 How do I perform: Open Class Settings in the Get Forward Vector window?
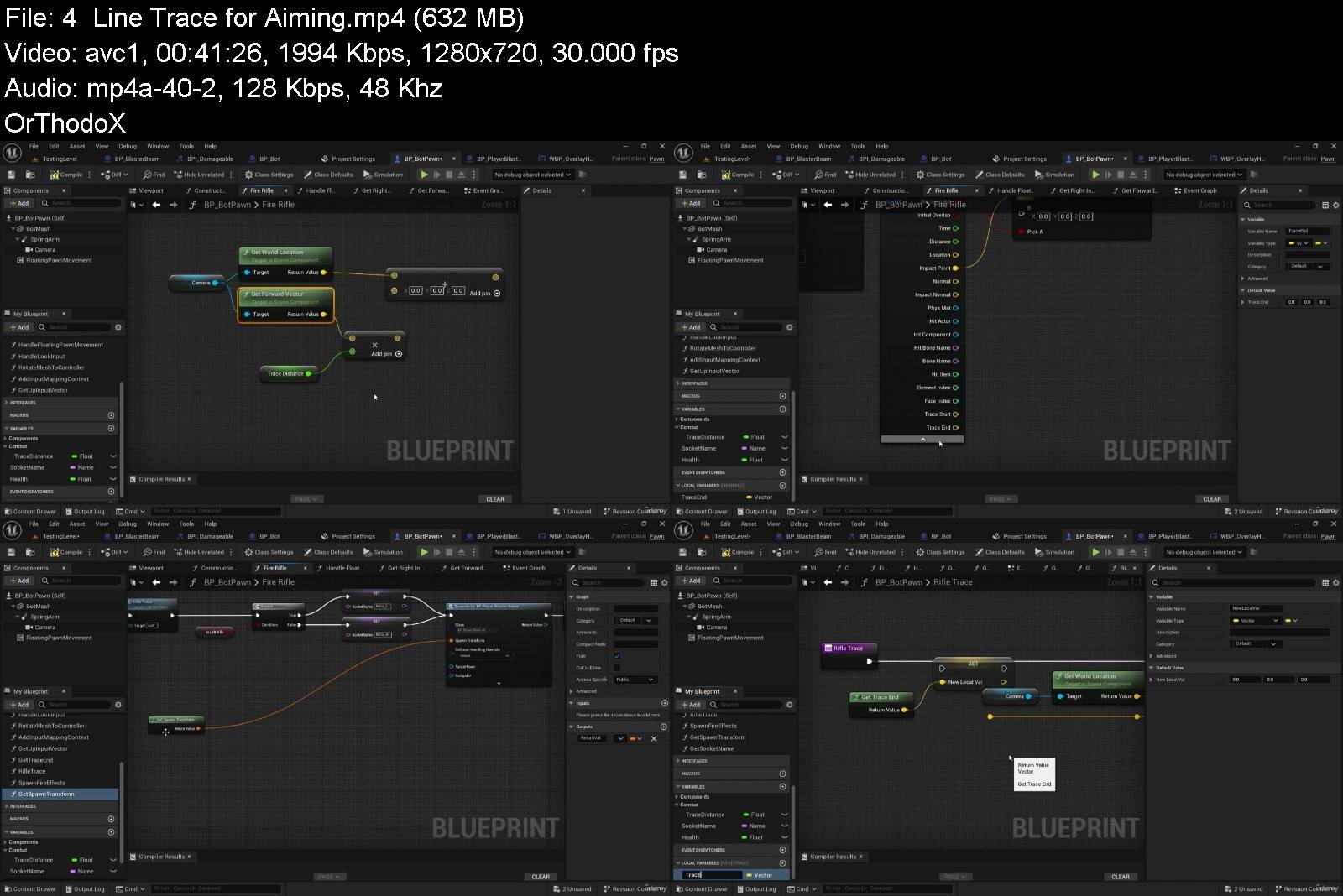pos(269,175)
